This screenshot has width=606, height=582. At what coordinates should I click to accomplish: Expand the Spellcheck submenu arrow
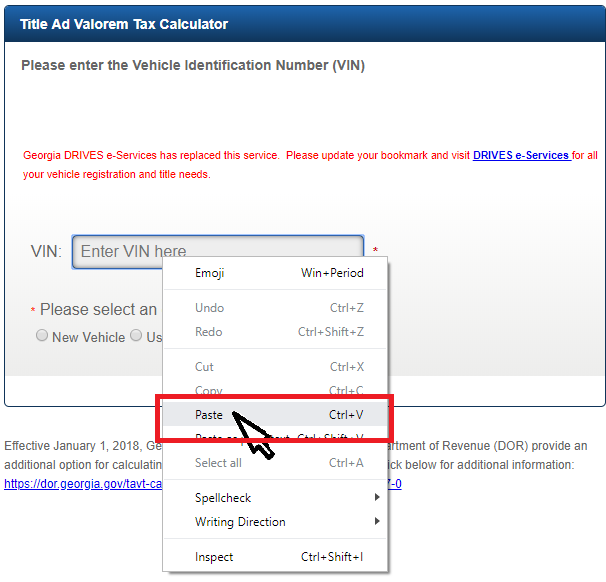(x=377, y=497)
